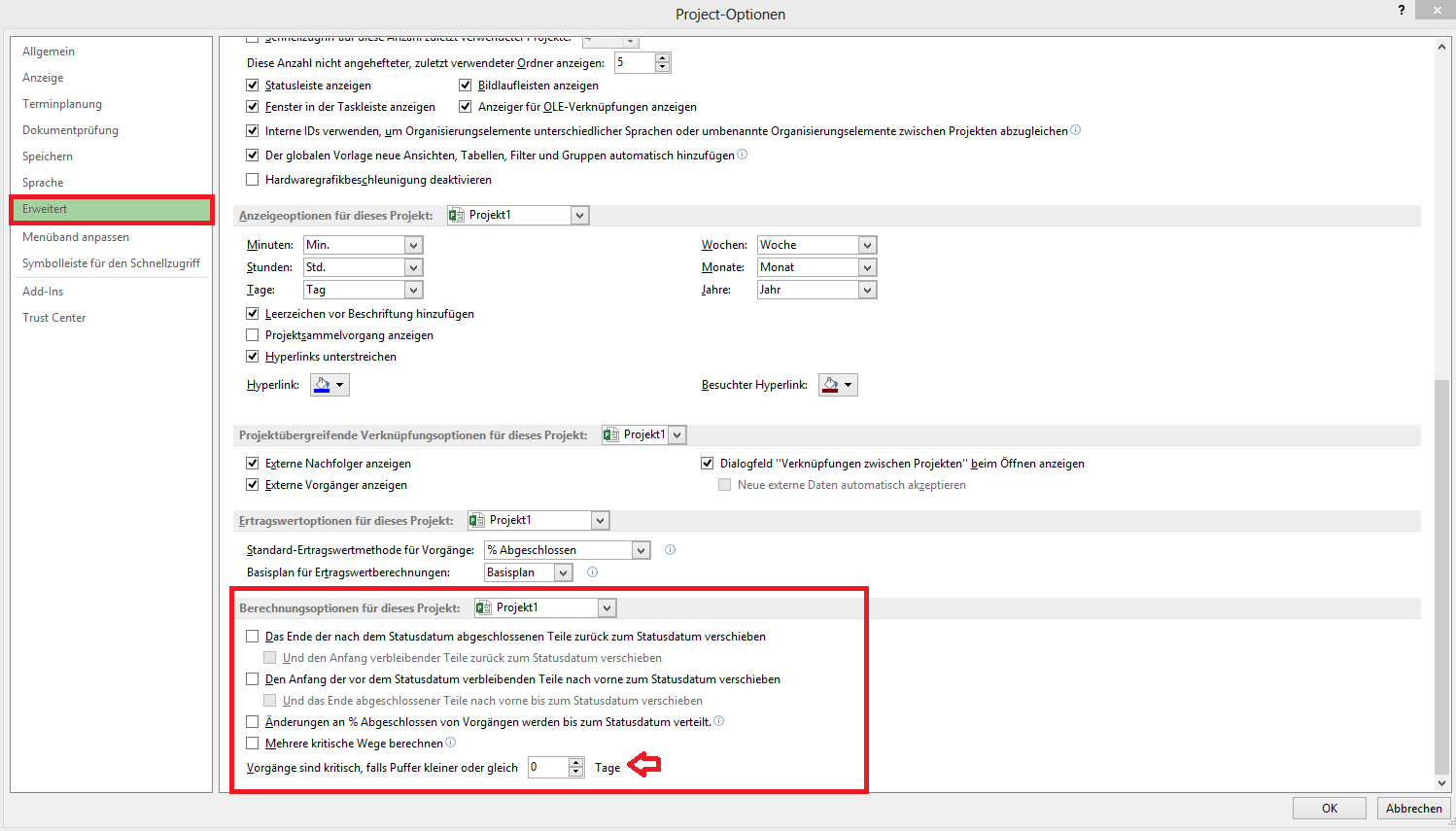The image size is (1456, 831).
Task: Open the Sprache category
Action: 111,183
